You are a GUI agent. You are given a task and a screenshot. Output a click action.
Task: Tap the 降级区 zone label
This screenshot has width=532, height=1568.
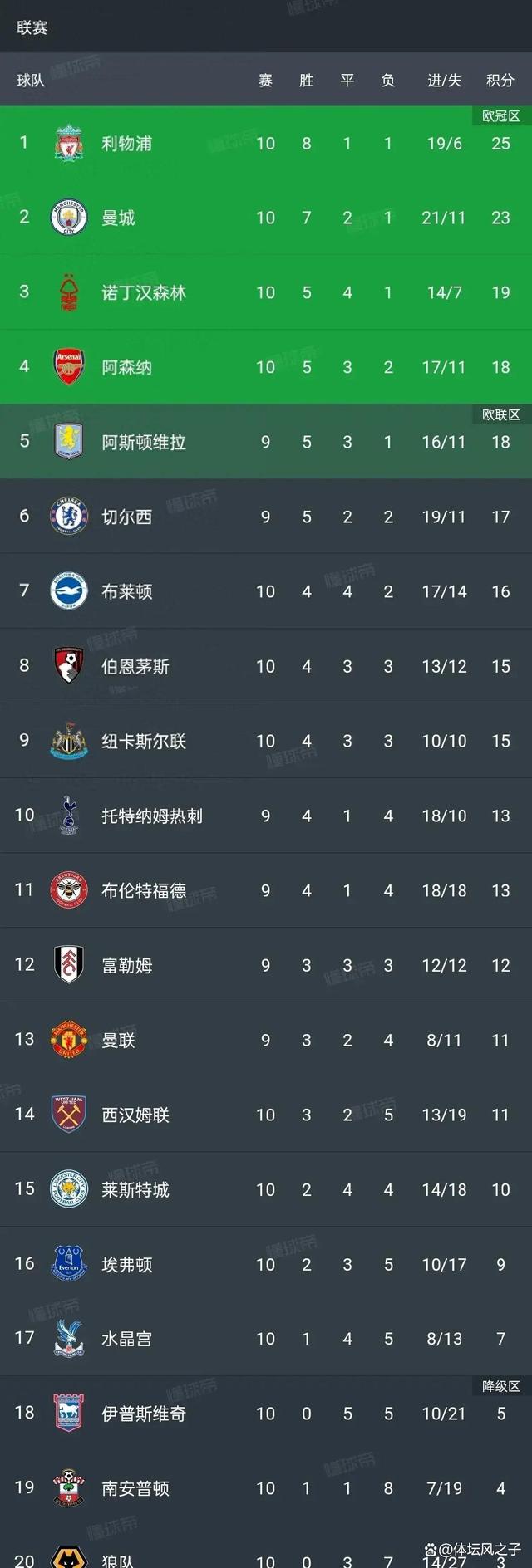point(500,1386)
